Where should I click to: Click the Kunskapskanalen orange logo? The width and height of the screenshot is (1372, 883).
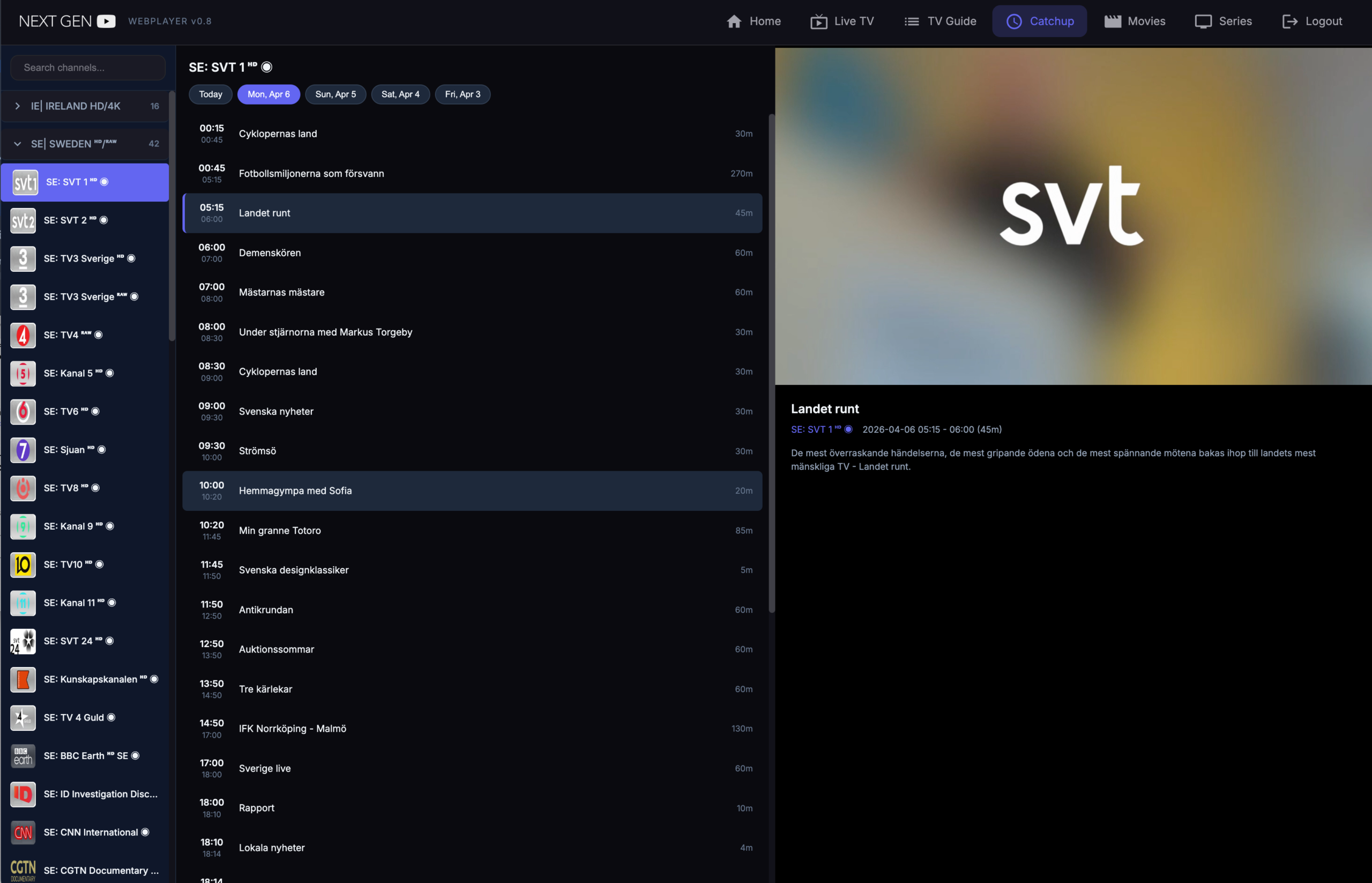point(23,679)
